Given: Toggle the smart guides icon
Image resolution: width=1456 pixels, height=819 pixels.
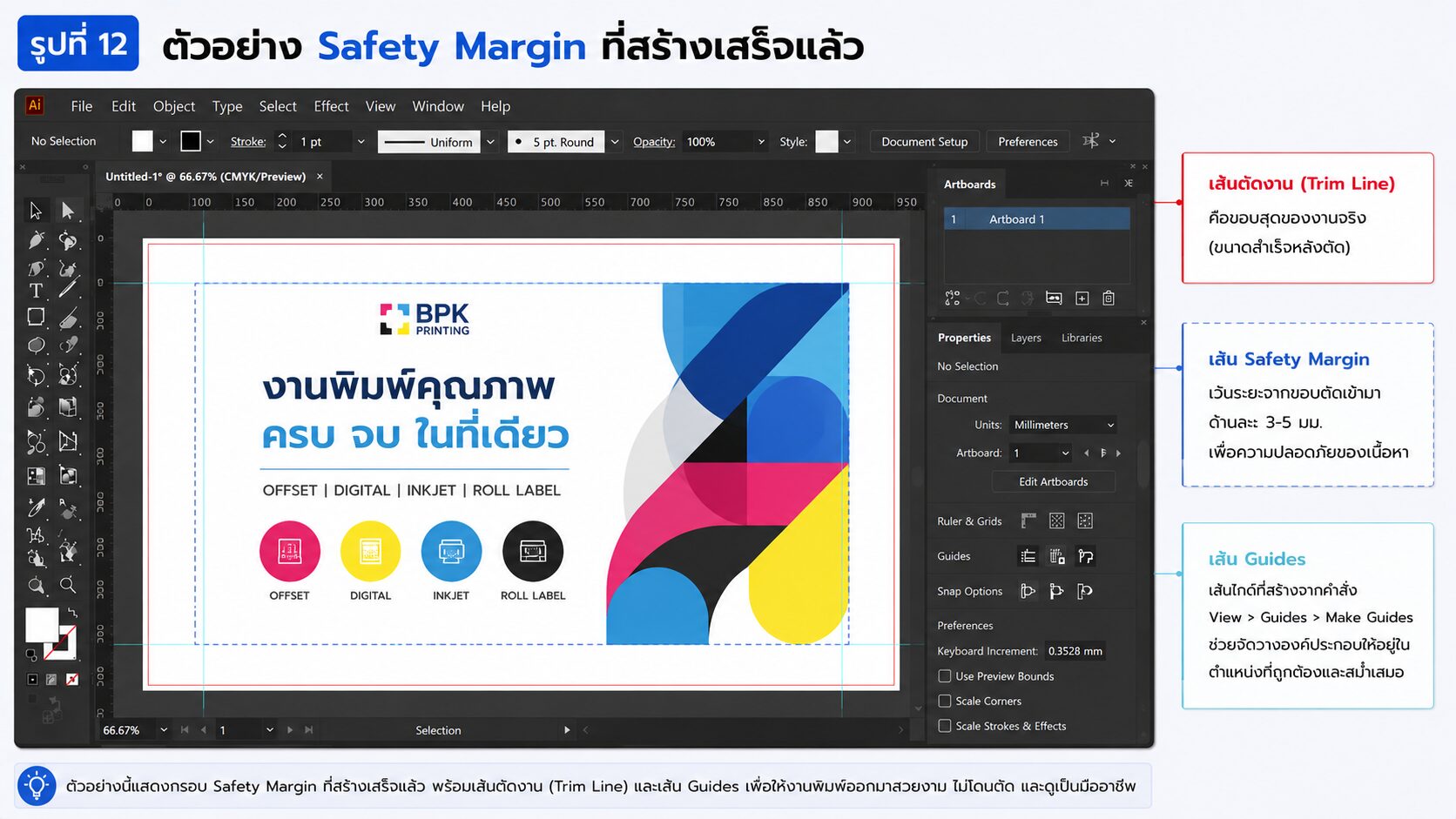Looking at the screenshot, I should (x=1086, y=556).
